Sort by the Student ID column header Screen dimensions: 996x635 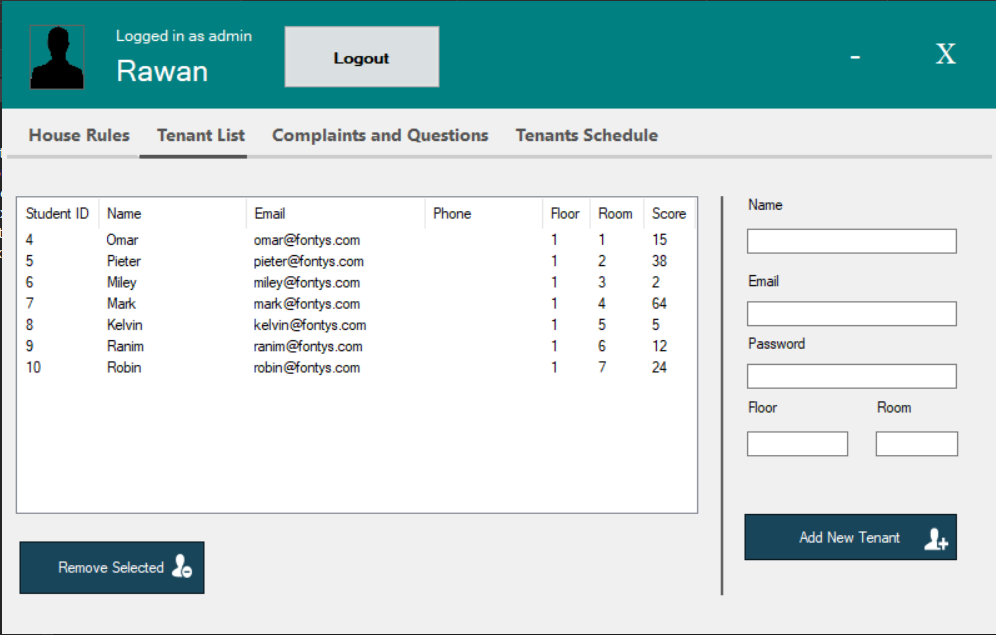[58, 213]
